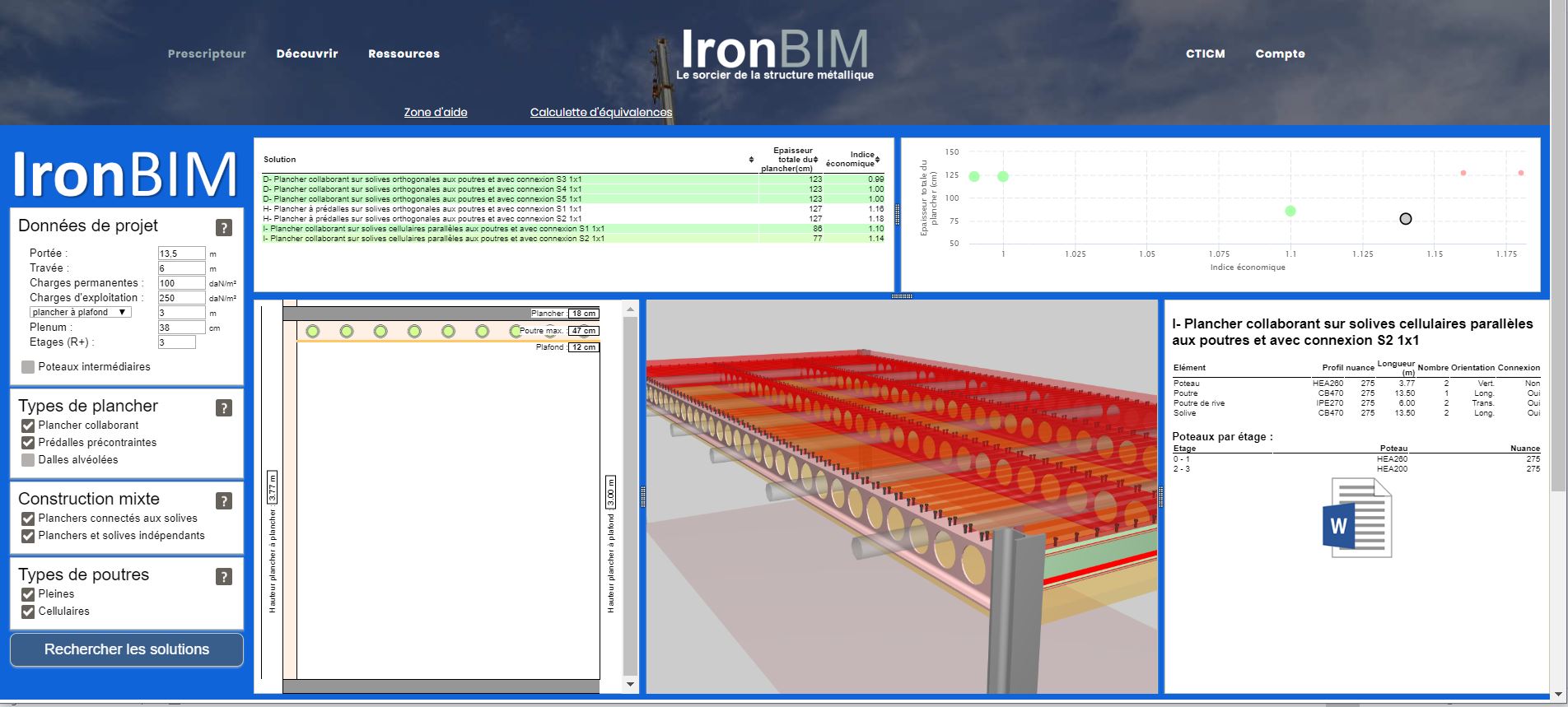Image resolution: width=1568 pixels, height=707 pixels.
Task: Click the 3D floor structure view
Action: 902,496
